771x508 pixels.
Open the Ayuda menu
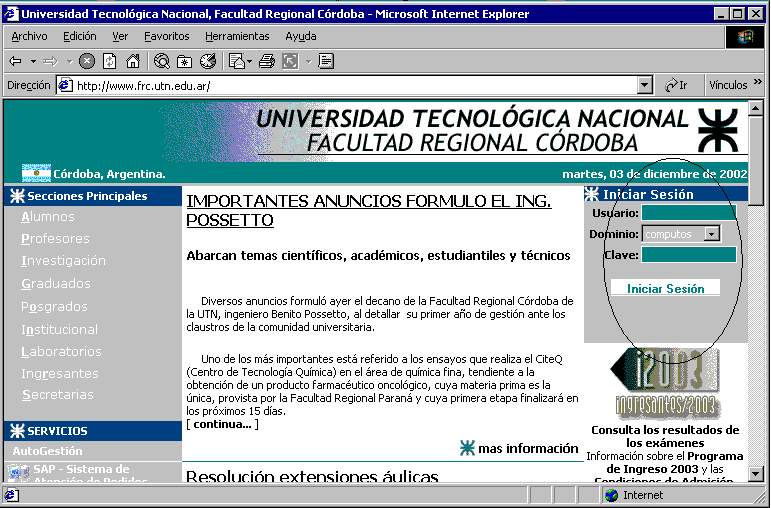point(301,36)
